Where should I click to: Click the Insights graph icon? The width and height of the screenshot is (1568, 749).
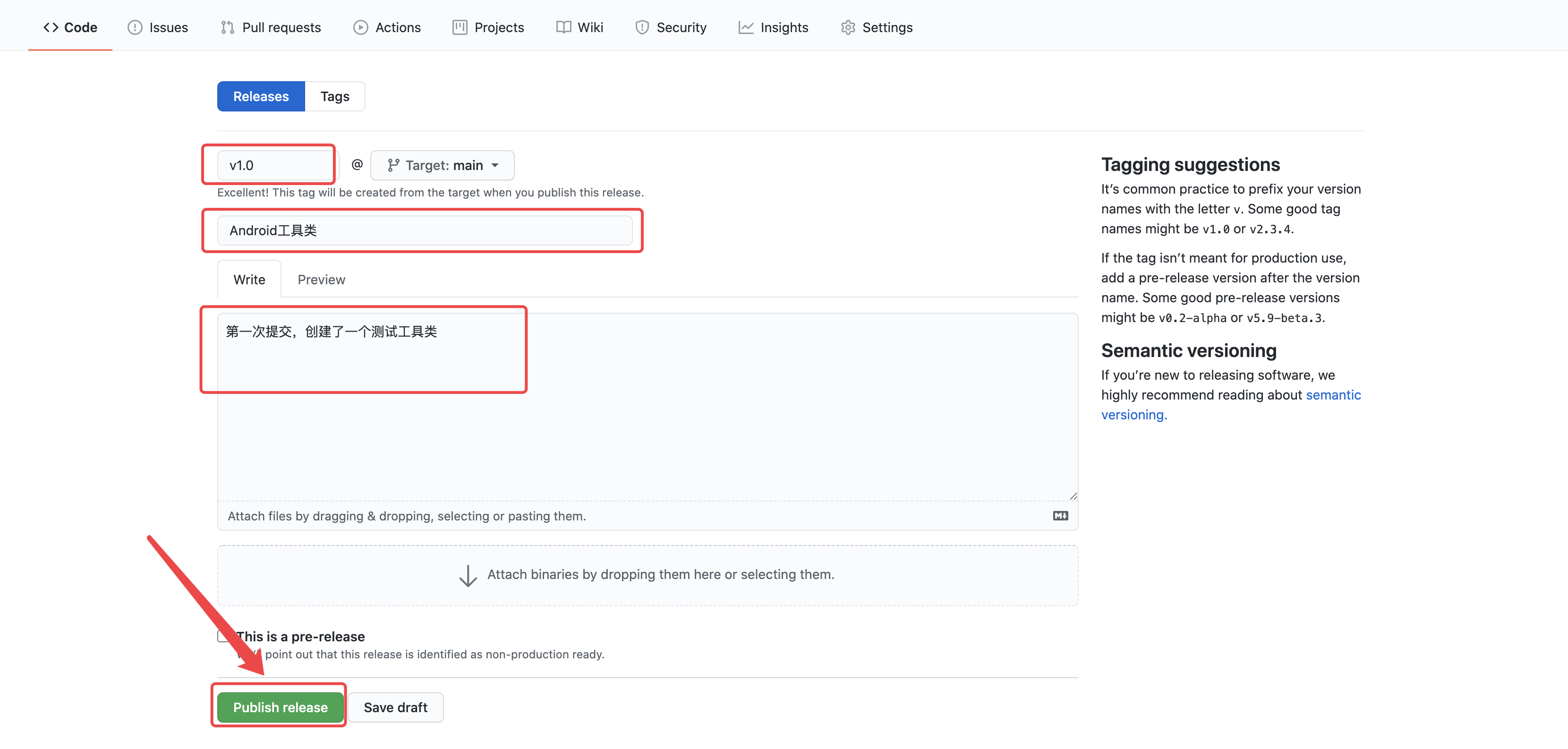[746, 27]
